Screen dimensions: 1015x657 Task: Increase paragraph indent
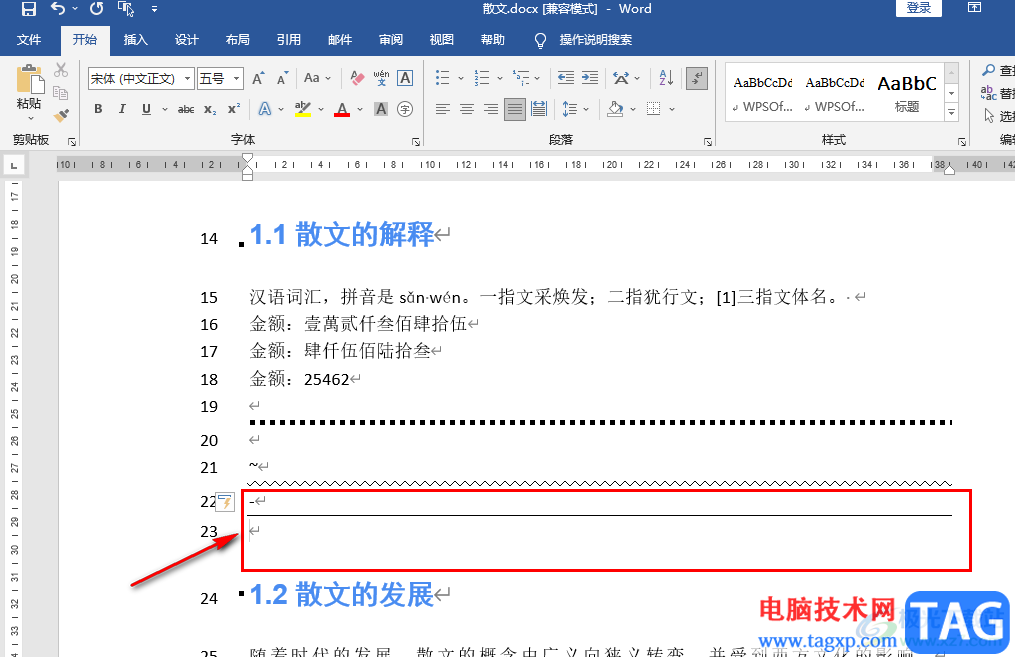click(x=590, y=78)
